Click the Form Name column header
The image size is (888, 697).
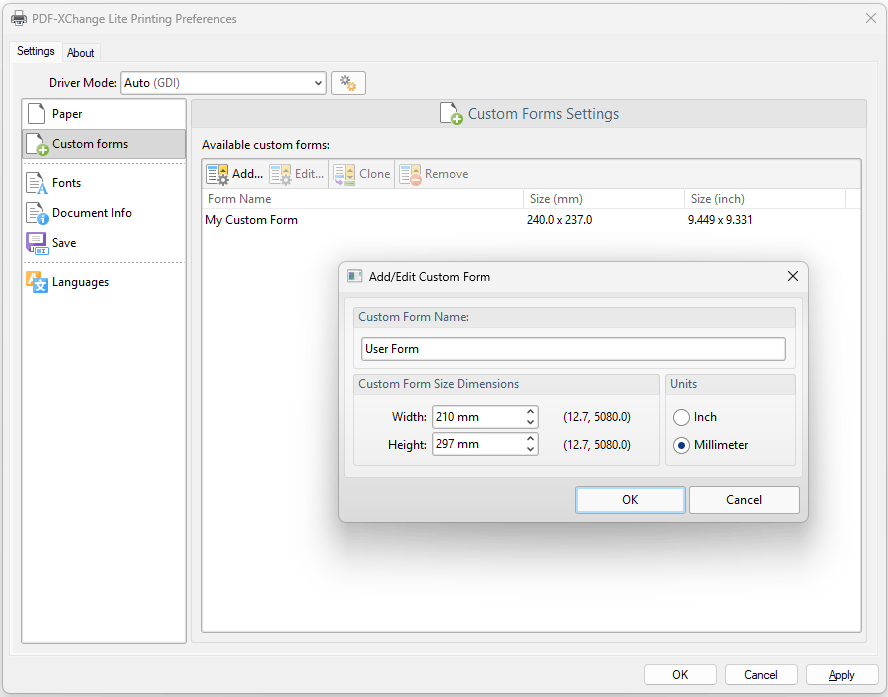pos(363,199)
